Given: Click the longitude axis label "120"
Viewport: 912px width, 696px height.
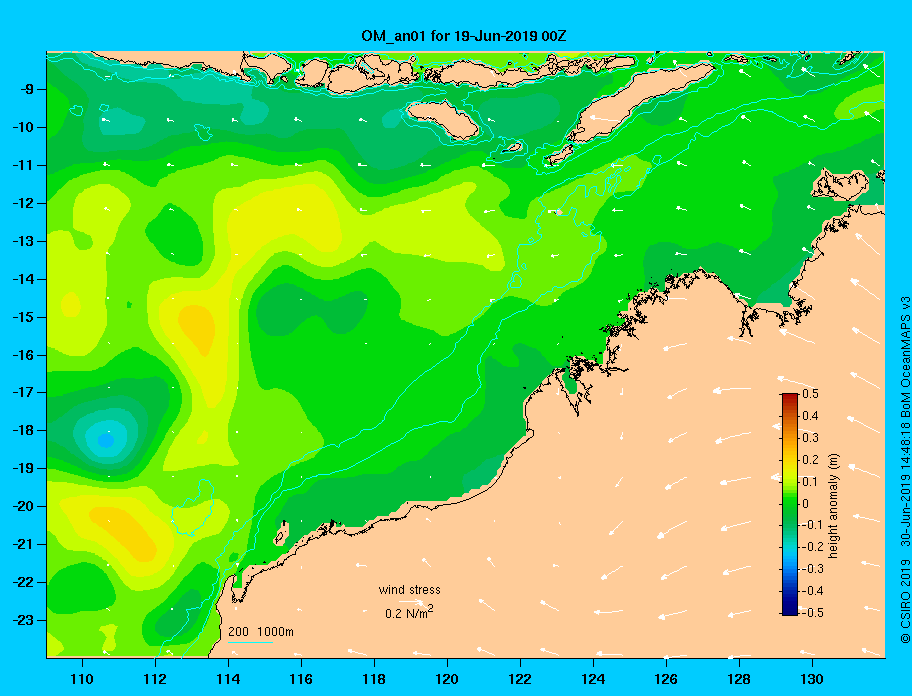Looking at the screenshot, I should click(x=447, y=679).
